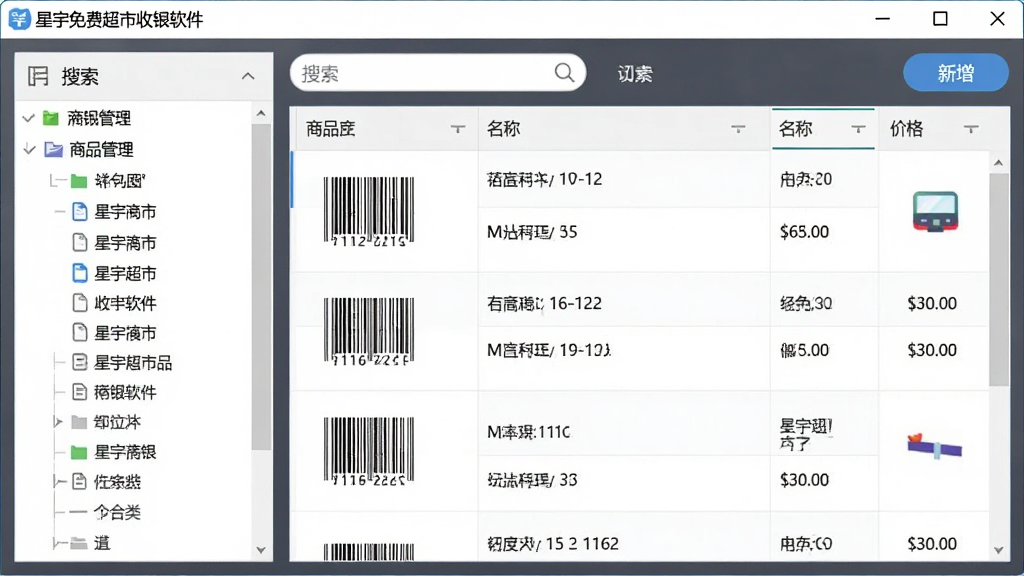
Task: Click the barcode beside the M率珢:1110 item
Action: click(369, 451)
